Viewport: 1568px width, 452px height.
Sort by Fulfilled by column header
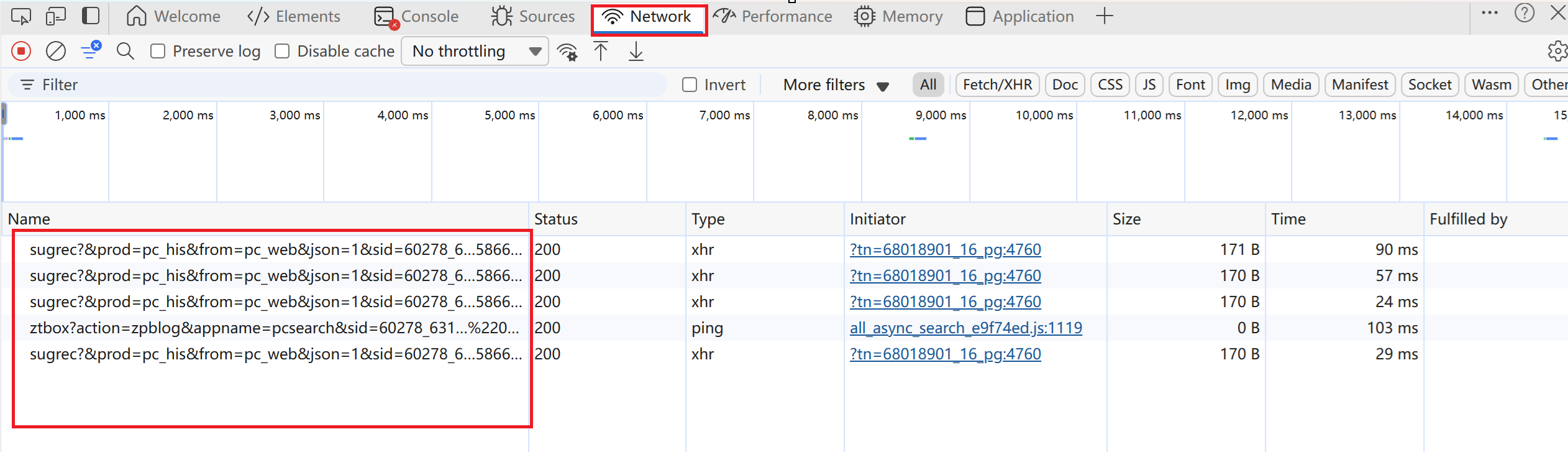pyautogui.click(x=1496, y=219)
